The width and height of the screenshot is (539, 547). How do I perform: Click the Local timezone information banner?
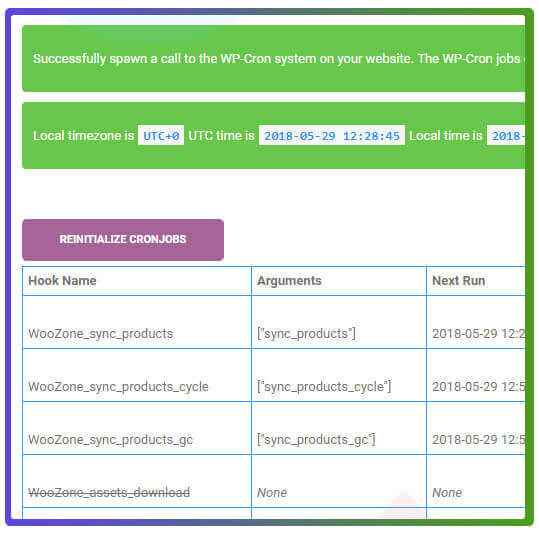click(x=274, y=135)
